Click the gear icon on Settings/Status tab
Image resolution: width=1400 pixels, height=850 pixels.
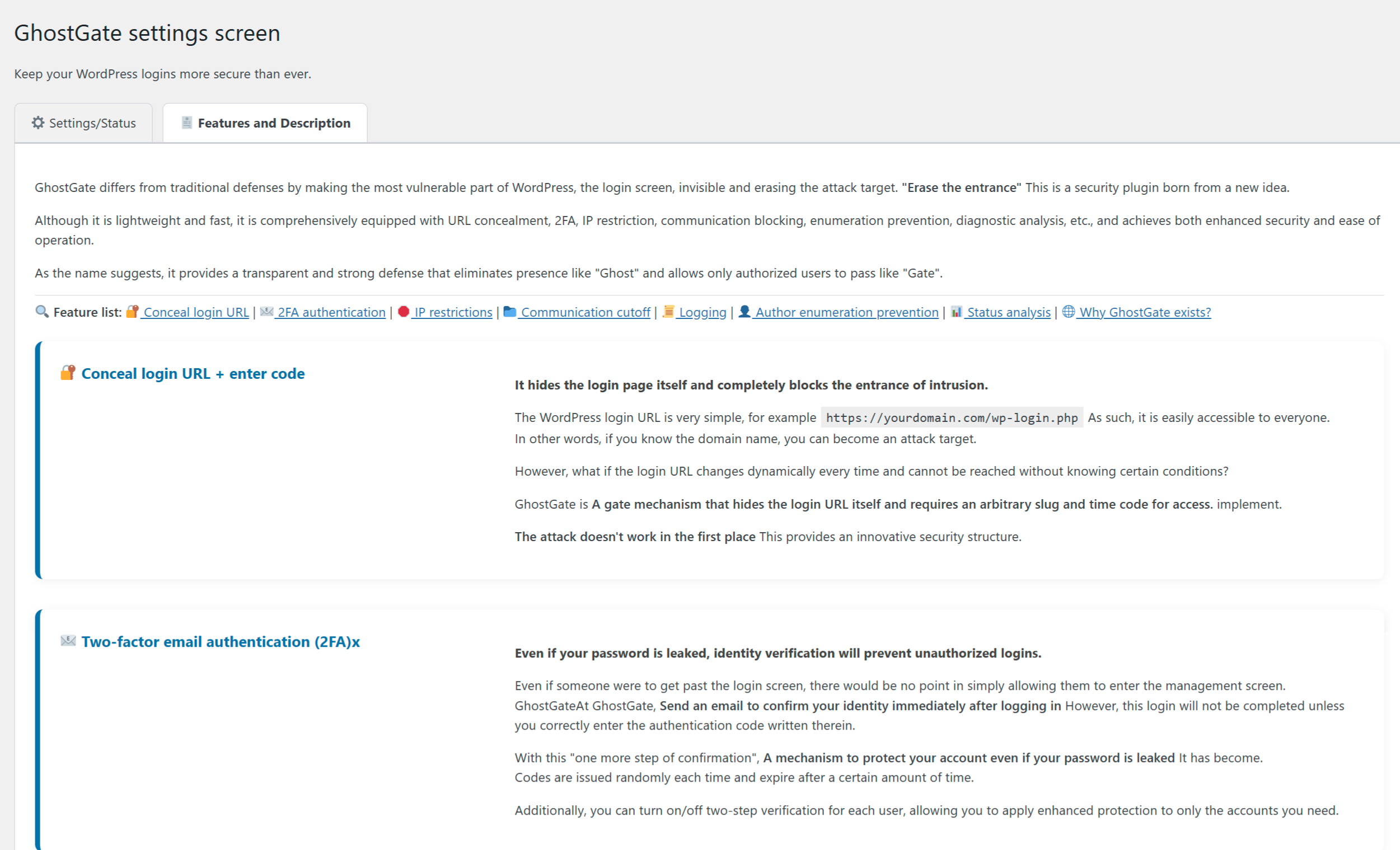coord(38,123)
